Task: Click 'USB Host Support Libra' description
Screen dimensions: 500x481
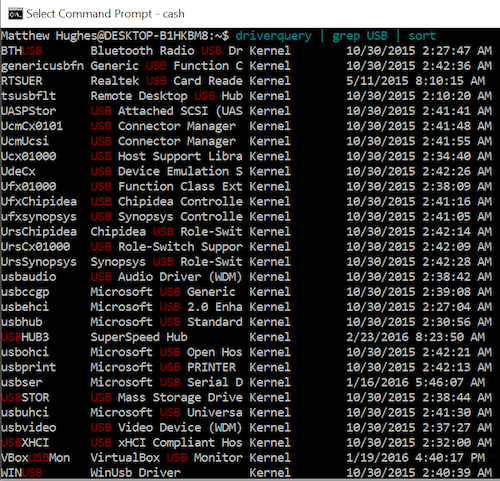Action: pyautogui.click(x=166, y=156)
